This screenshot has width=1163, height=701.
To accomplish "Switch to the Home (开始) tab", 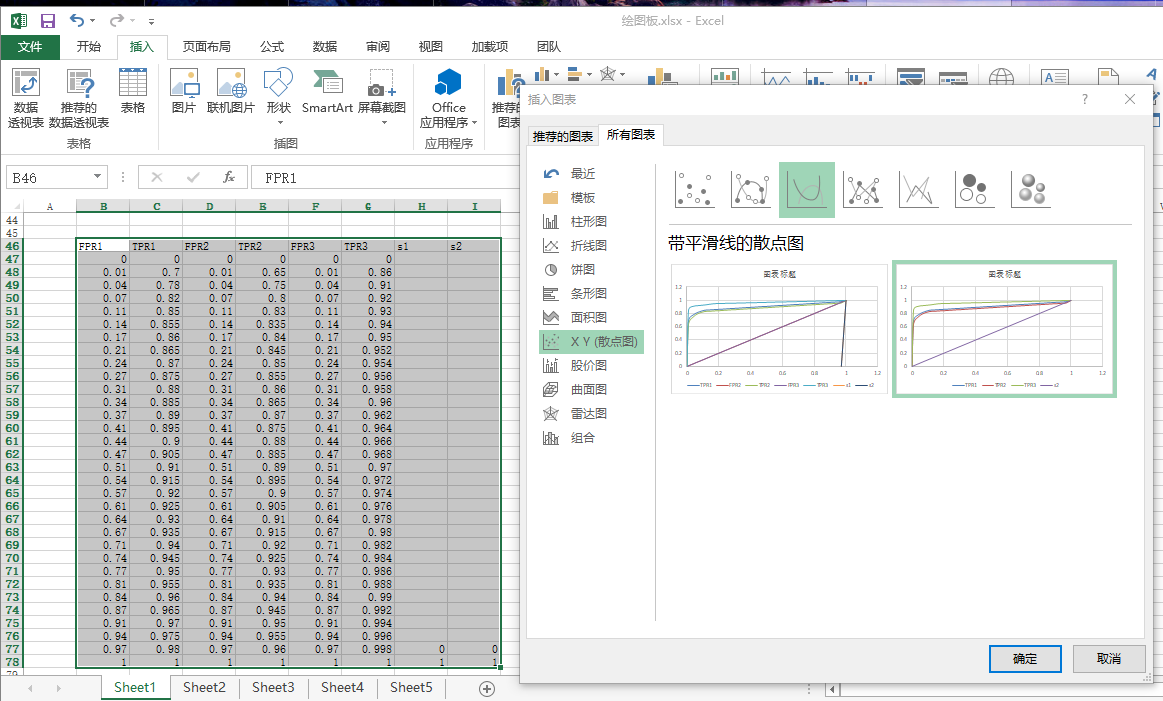I will coord(89,47).
